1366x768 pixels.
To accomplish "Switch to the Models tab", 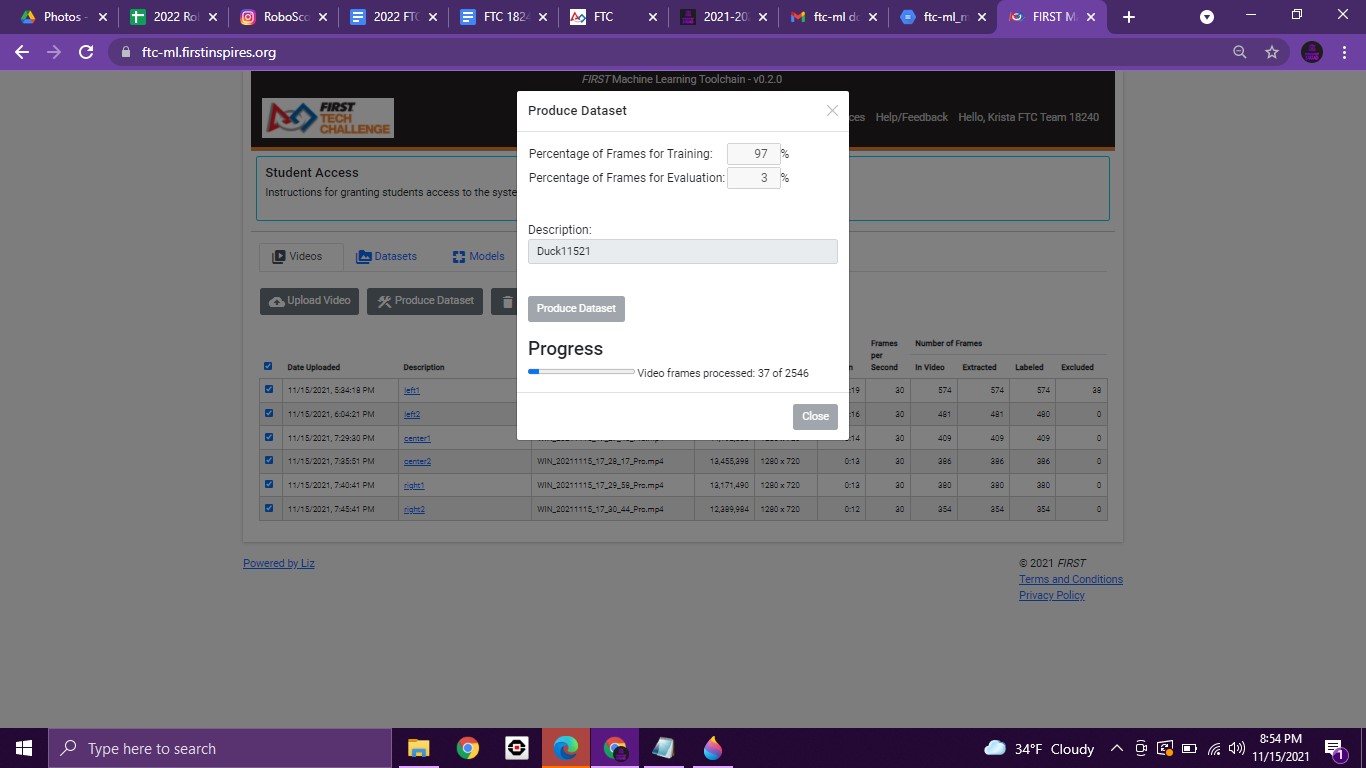I will pos(478,257).
